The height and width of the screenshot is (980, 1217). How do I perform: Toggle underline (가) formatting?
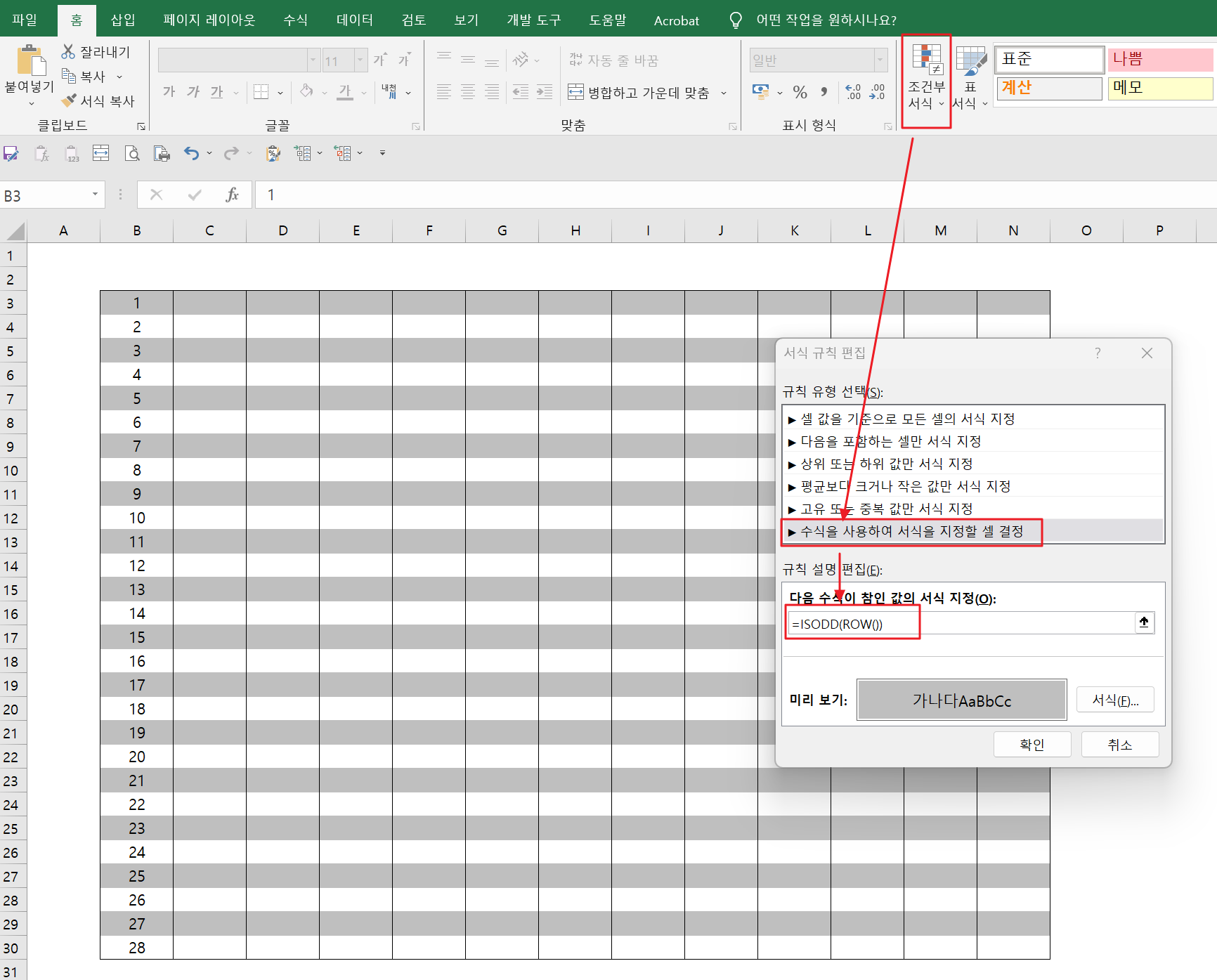[217, 91]
